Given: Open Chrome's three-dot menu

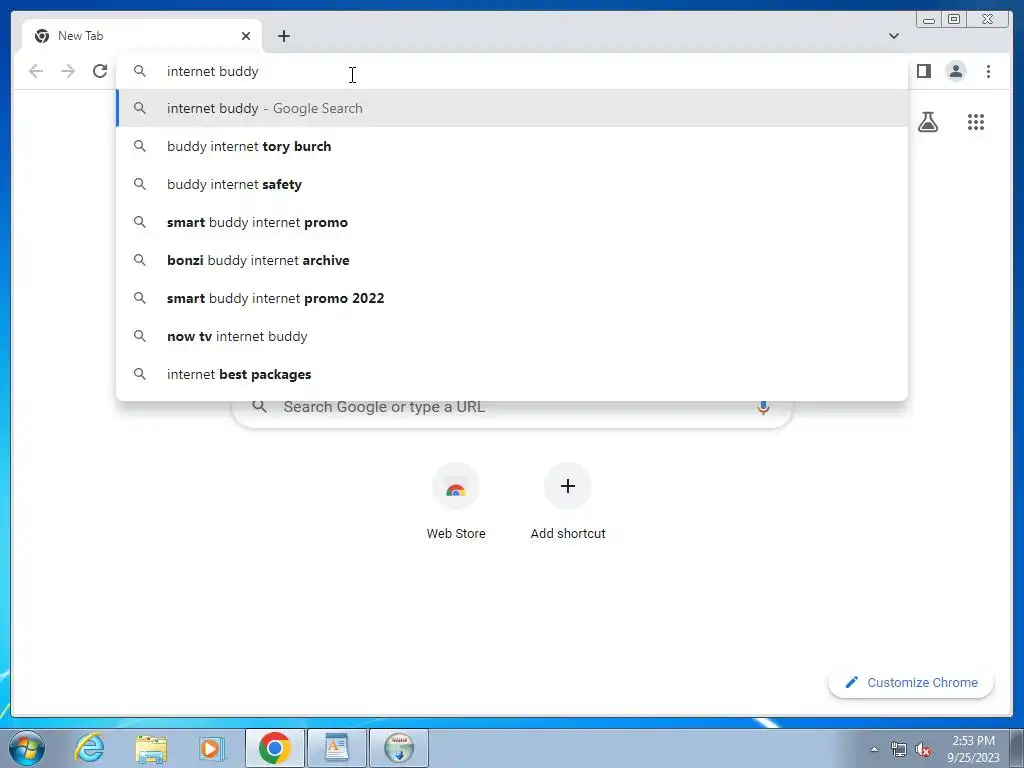Looking at the screenshot, I should [x=988, y=71].
